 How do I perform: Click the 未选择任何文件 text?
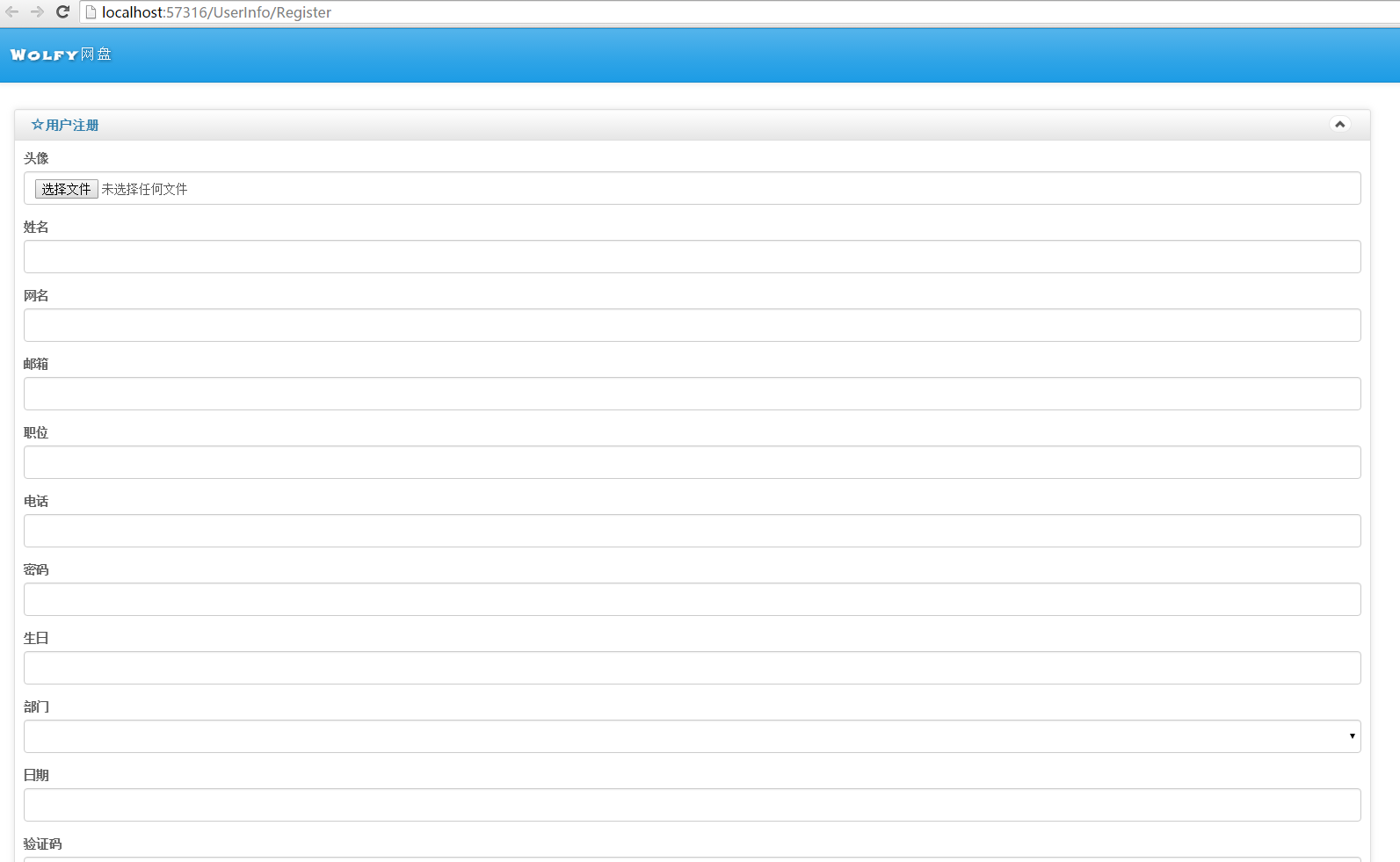(144, 189)
